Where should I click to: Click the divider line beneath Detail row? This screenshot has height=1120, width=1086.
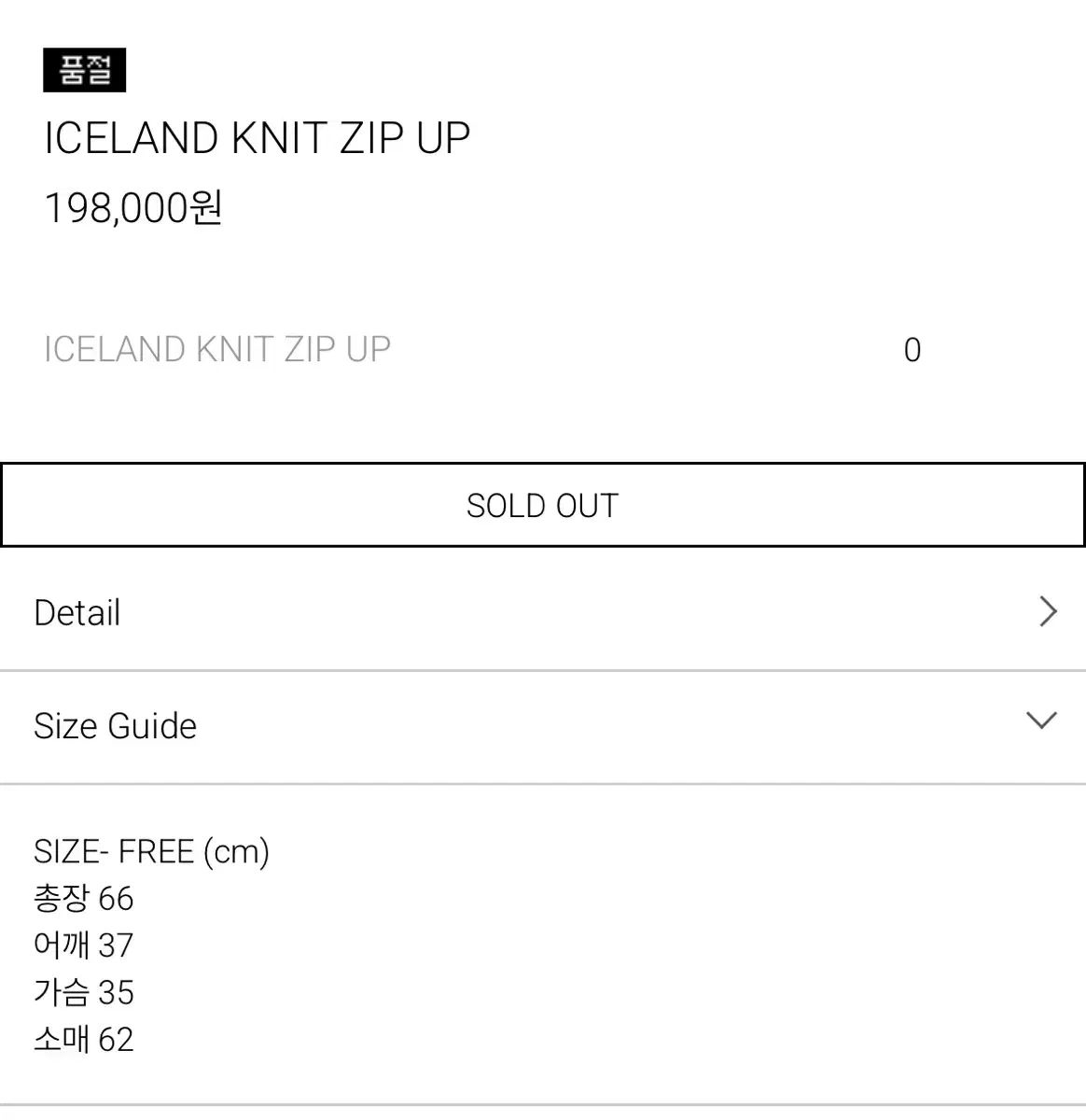[543, 670]
